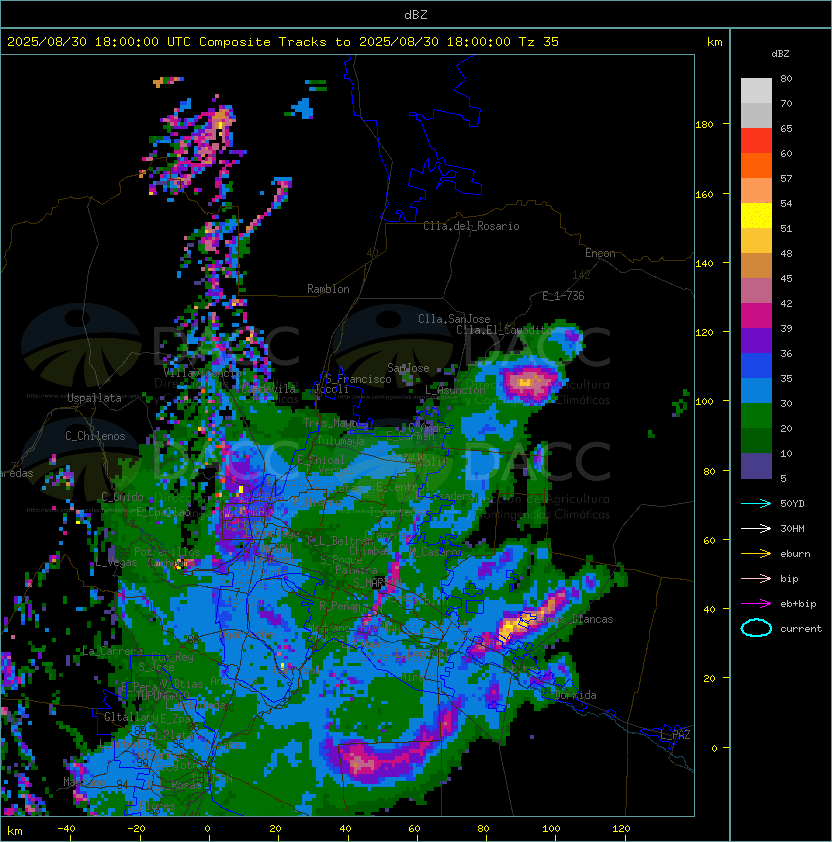Viewport: 832px width, 842px height.
Task: Click the 80 dBZ legend value
Action: [786, 78]
